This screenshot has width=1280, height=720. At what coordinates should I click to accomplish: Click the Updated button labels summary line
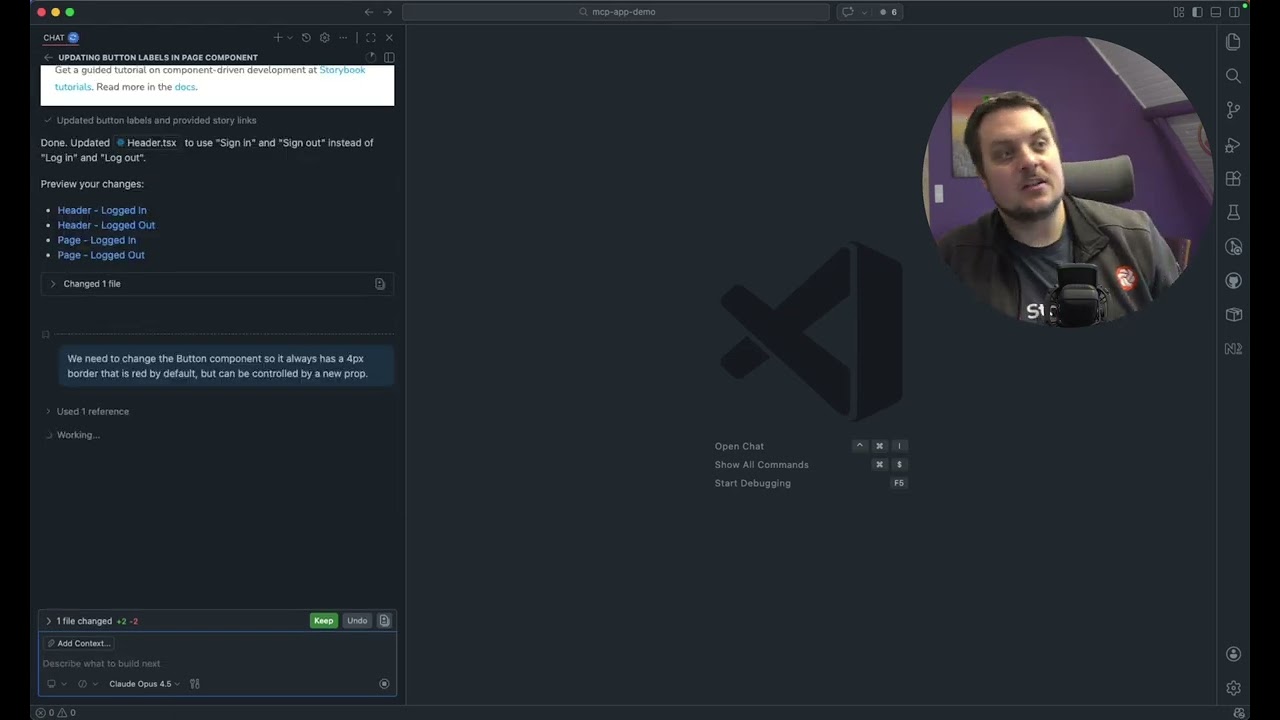150,121
